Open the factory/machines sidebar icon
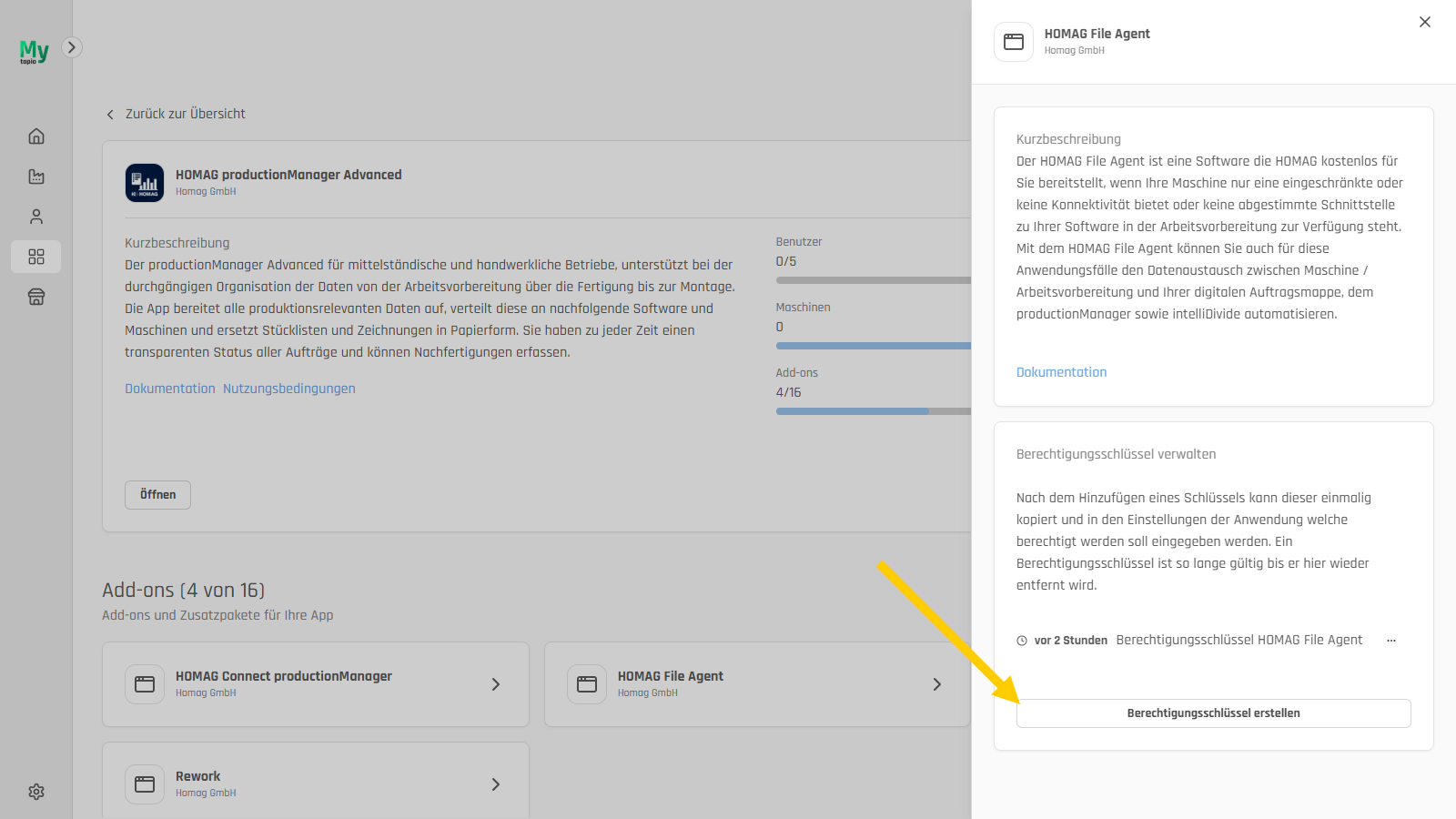The width and height of the screenshot is (1456, 819). (x=36, y=177)
